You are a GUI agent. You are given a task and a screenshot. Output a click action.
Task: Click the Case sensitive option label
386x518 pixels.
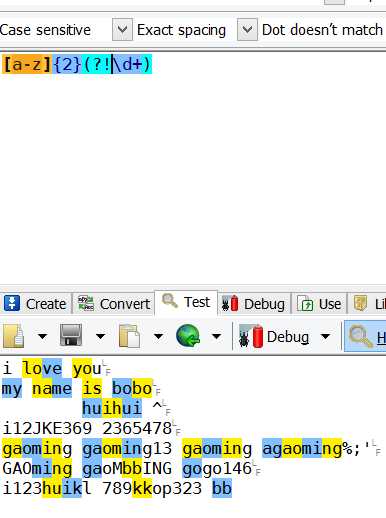point(45,30)
